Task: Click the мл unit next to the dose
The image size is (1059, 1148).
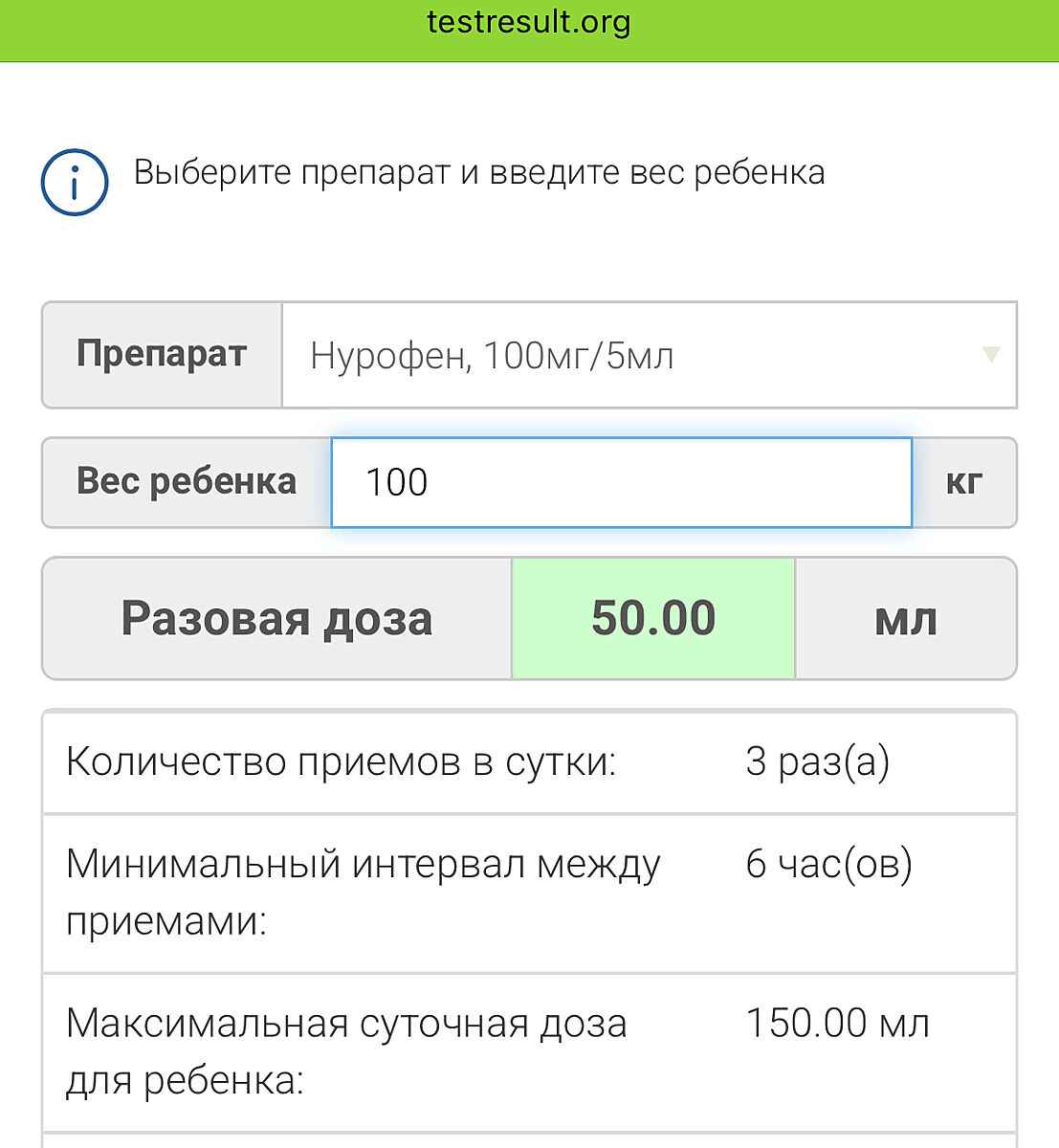Action: tap(905, 619)
